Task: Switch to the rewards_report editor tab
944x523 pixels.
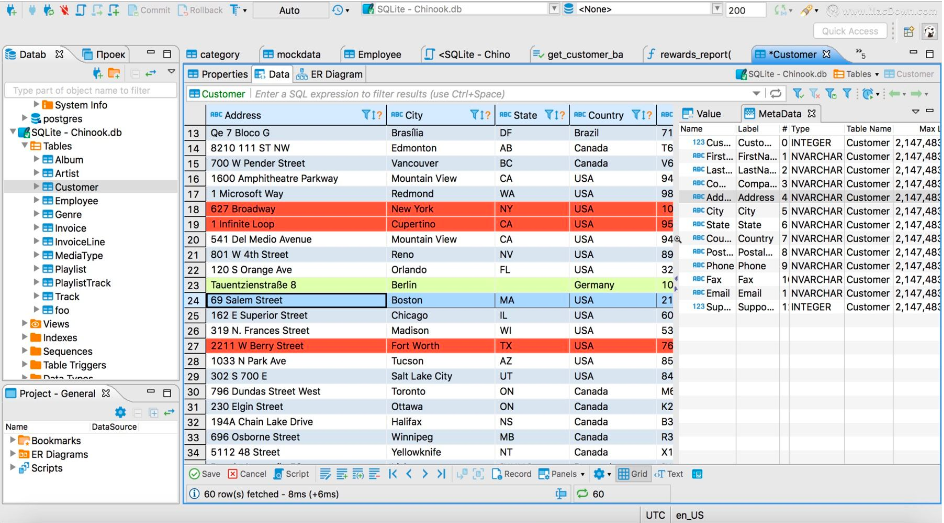Action: 689,54
